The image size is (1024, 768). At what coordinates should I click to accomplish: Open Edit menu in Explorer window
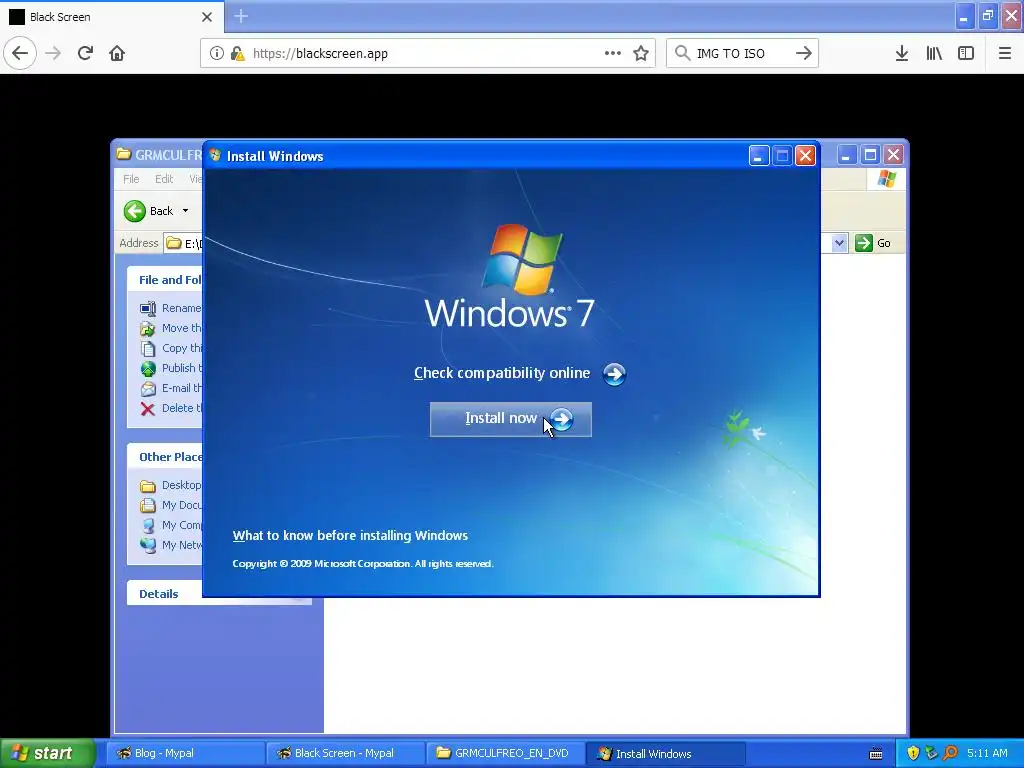tap(164, 179)
